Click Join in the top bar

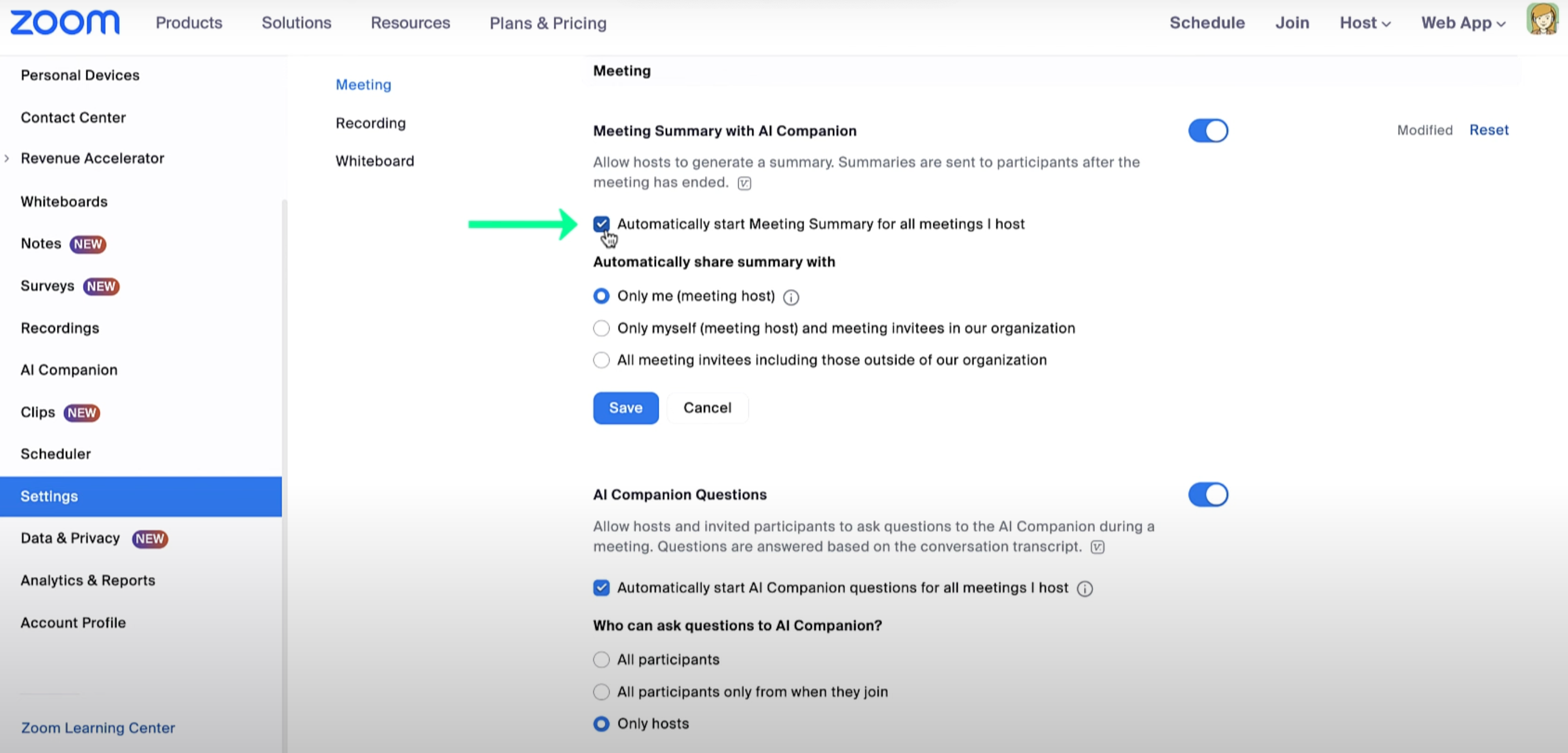tap(1292, 23)
